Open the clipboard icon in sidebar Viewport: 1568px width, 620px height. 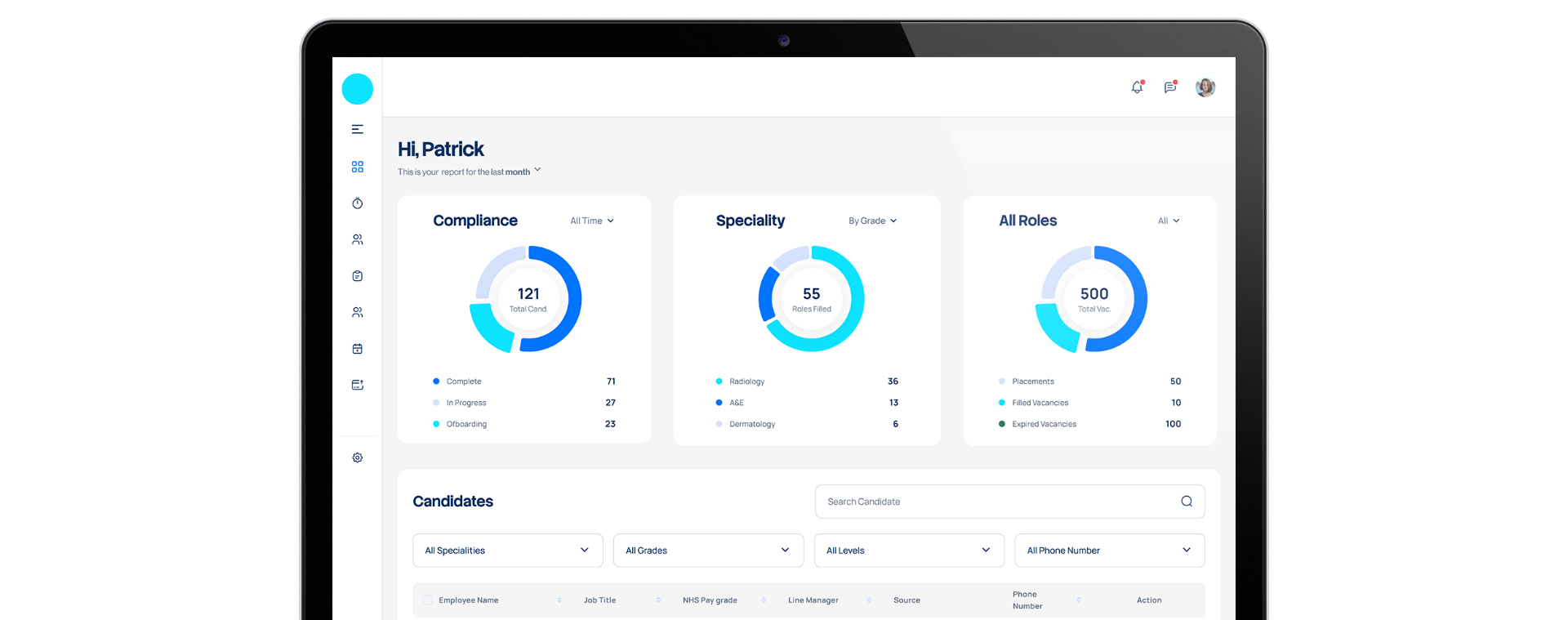coord(357,276)
